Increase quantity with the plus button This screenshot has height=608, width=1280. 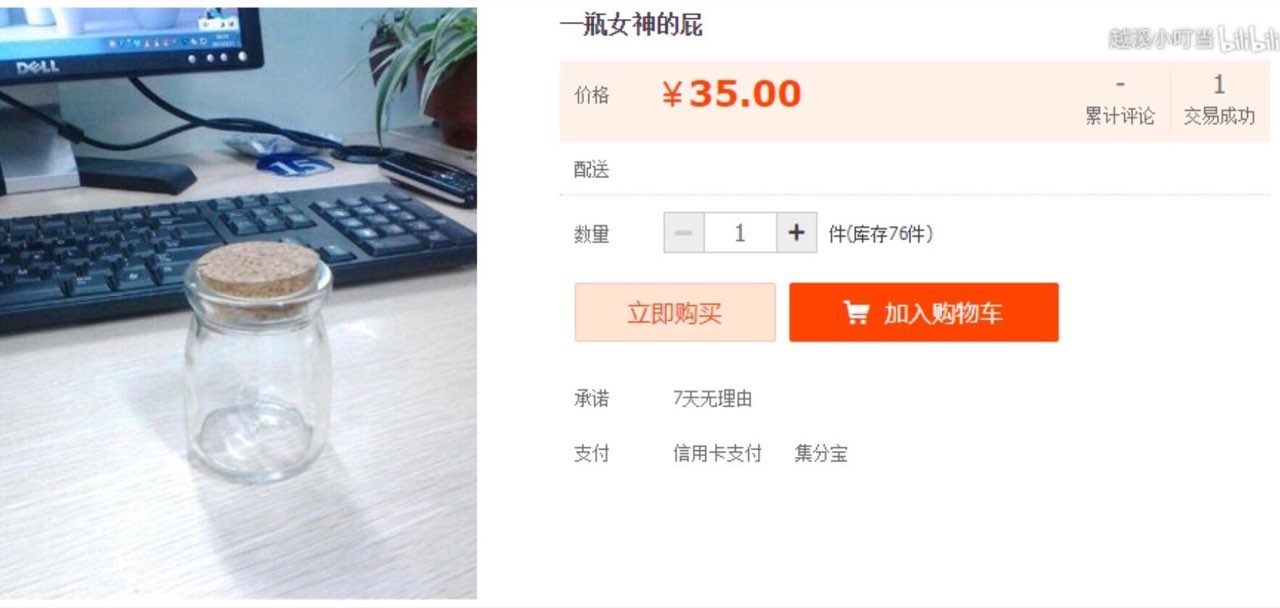pos(796,233)
